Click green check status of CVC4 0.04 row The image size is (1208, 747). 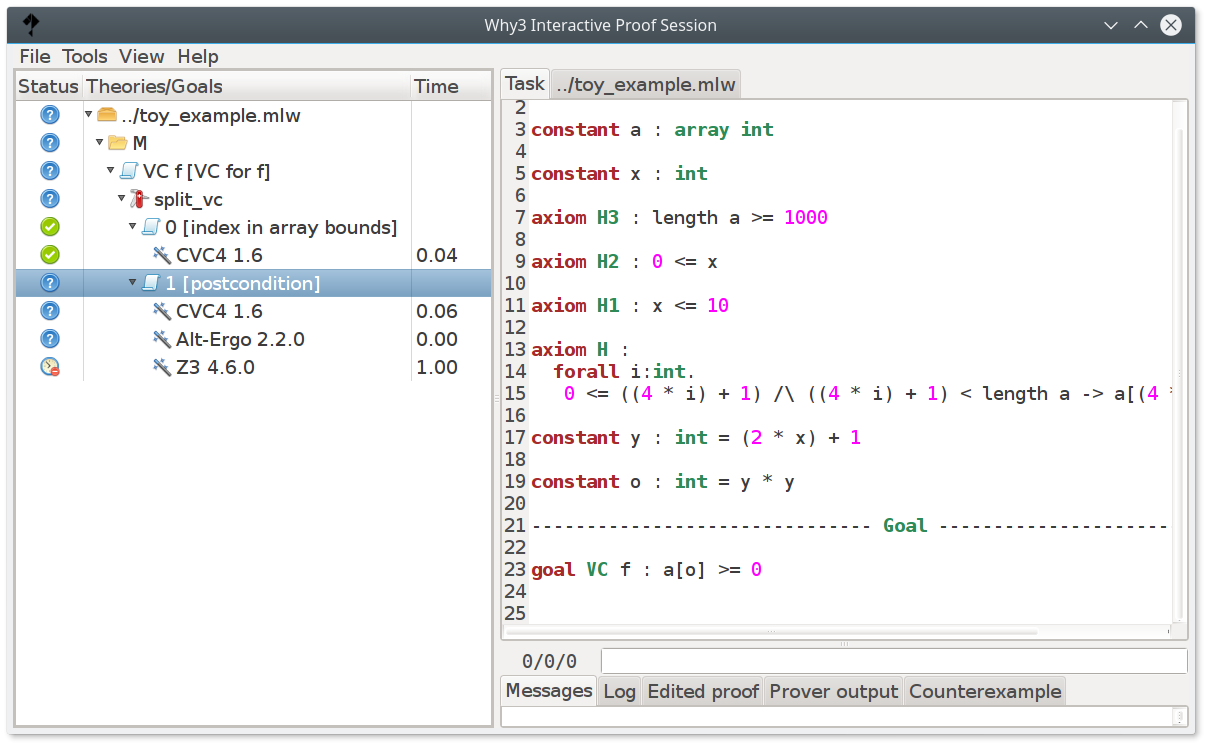[x=50, y=255]
